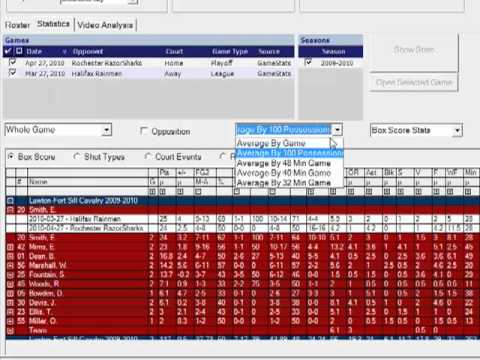Enable the Opposition checkbox
The height and width of the screenshot is (360, 480).
click(x=144, y=131)
